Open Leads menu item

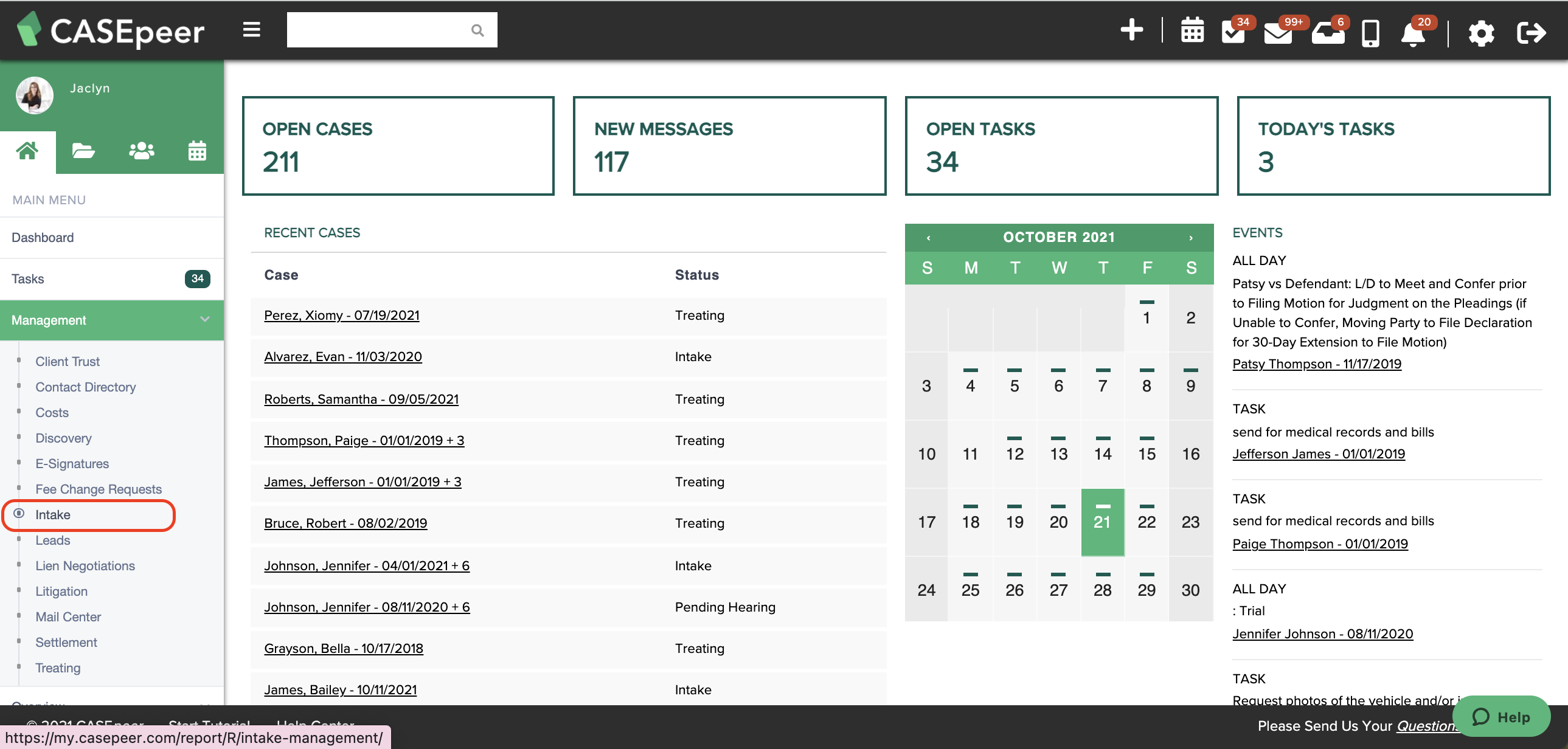tap(53, 540)
